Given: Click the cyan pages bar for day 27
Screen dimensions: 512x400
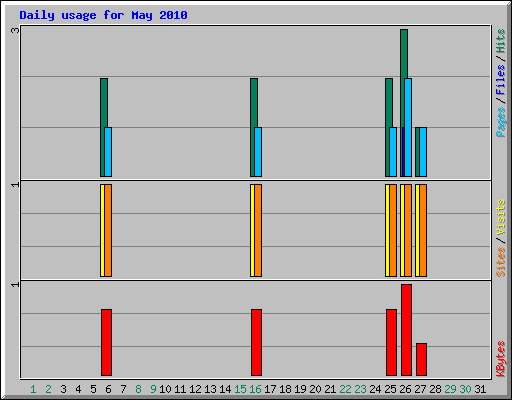Looking at the screenshot, I should click(x=423, y=152).
